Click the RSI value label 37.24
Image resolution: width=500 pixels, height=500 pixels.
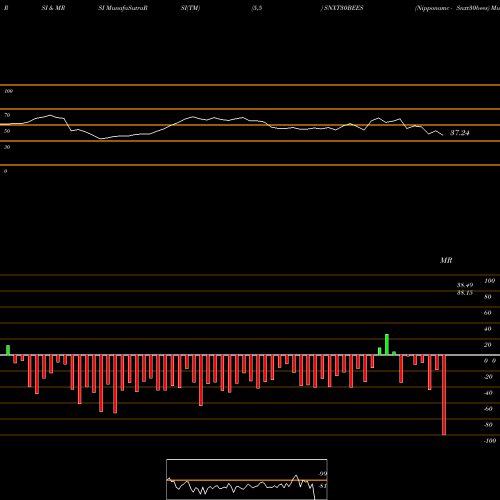pyautogui.click(x=460, y=133)
